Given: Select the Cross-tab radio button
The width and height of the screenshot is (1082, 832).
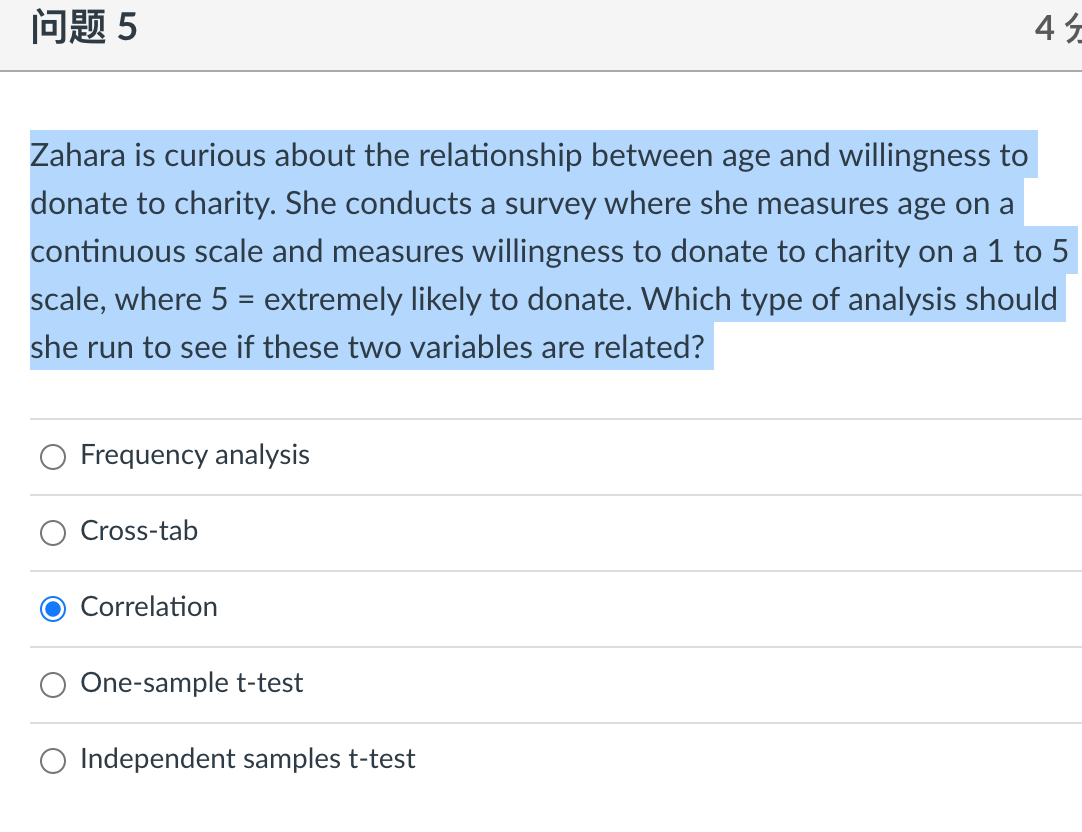Looking at the screenshot, I should [54, 533].
